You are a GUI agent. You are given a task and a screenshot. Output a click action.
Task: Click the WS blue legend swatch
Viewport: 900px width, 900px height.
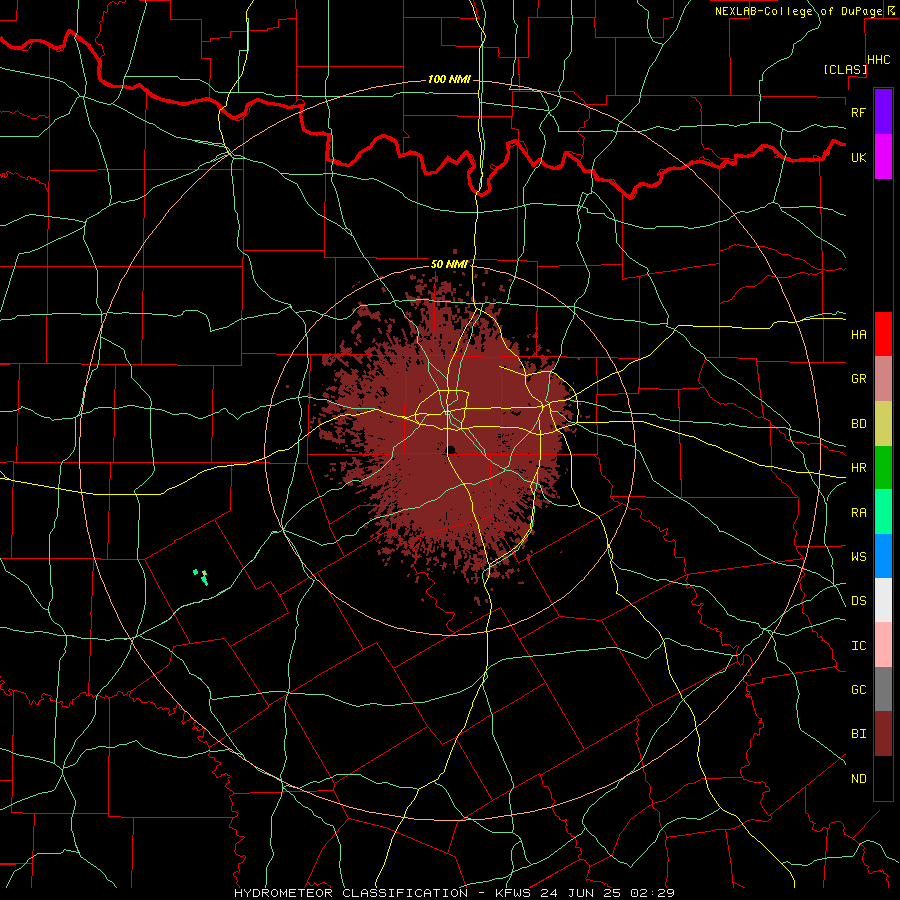[883, 556]
